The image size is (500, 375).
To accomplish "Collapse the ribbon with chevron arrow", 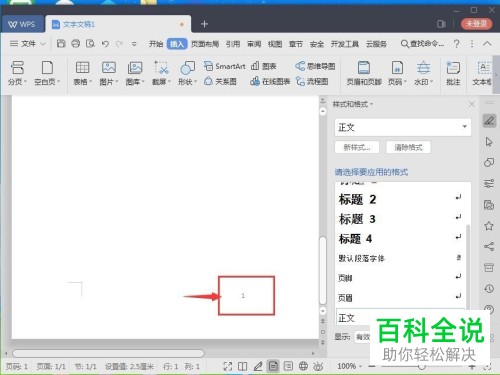I will [x=487, y=44].
